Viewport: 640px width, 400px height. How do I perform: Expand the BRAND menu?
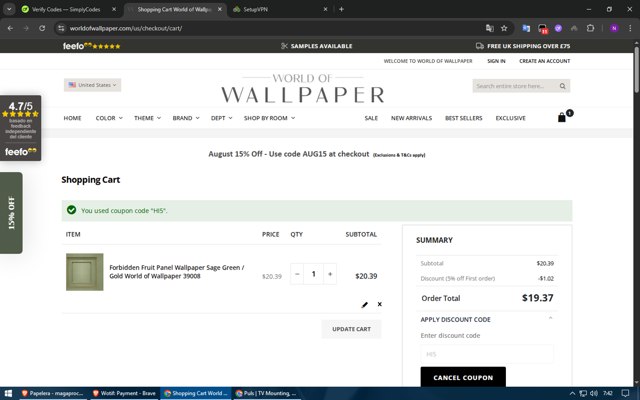(x=186, y=118)
